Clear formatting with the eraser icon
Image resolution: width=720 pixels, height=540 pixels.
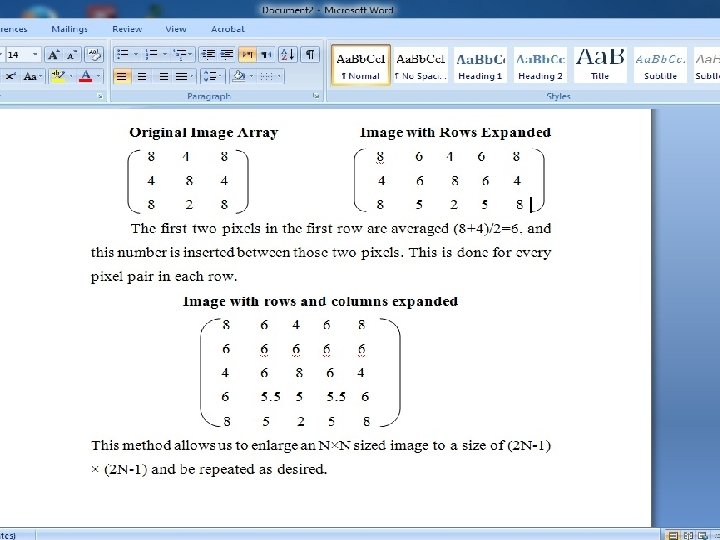[x=94, y=55]
